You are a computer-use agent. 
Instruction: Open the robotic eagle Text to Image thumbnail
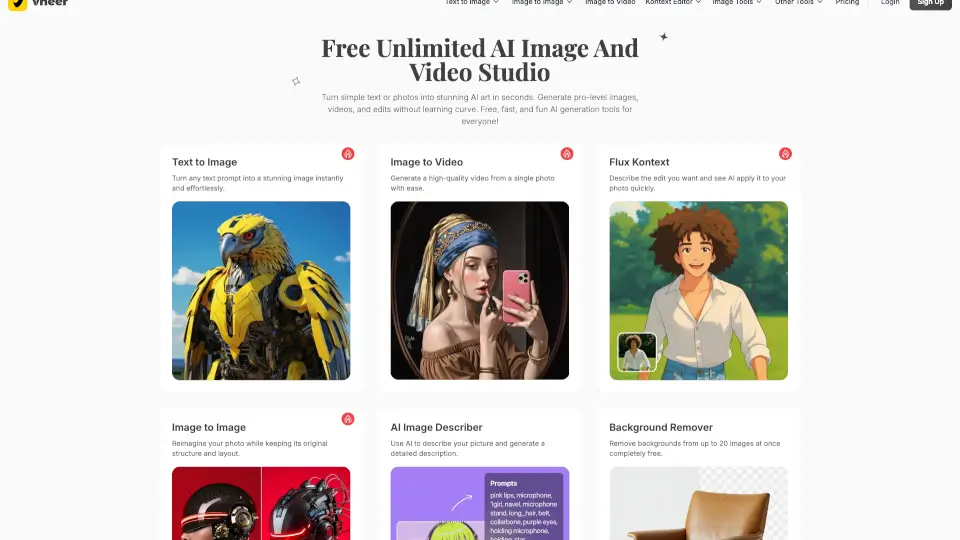(x=261, y=290)
